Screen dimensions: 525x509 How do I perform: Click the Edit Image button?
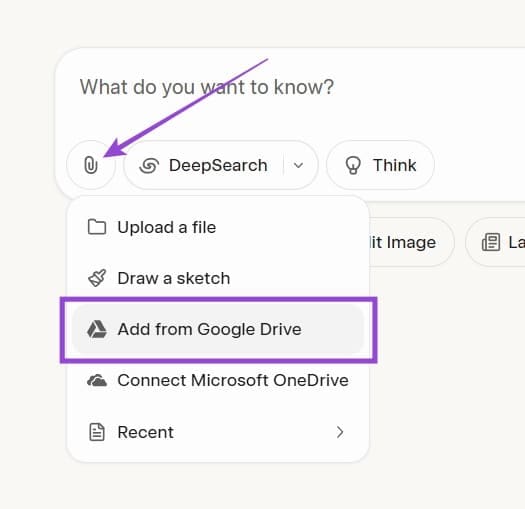411,242
